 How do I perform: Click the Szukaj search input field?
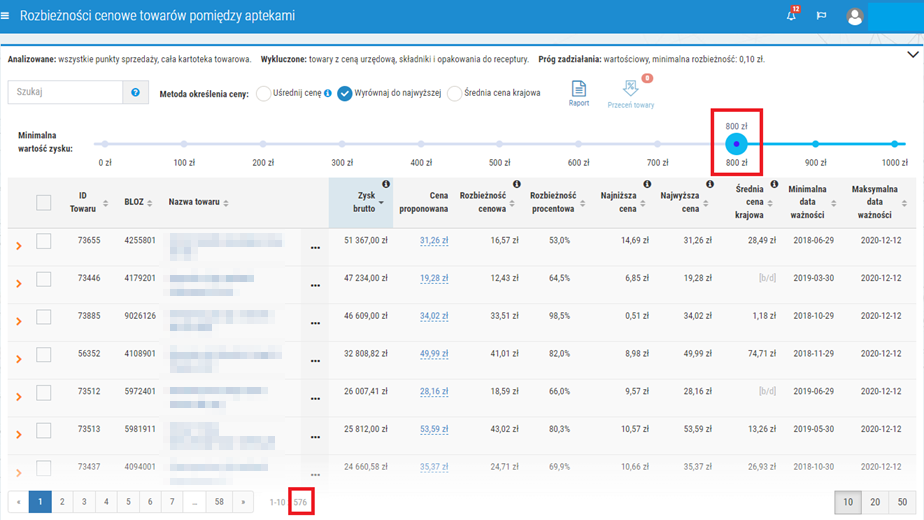65,93
